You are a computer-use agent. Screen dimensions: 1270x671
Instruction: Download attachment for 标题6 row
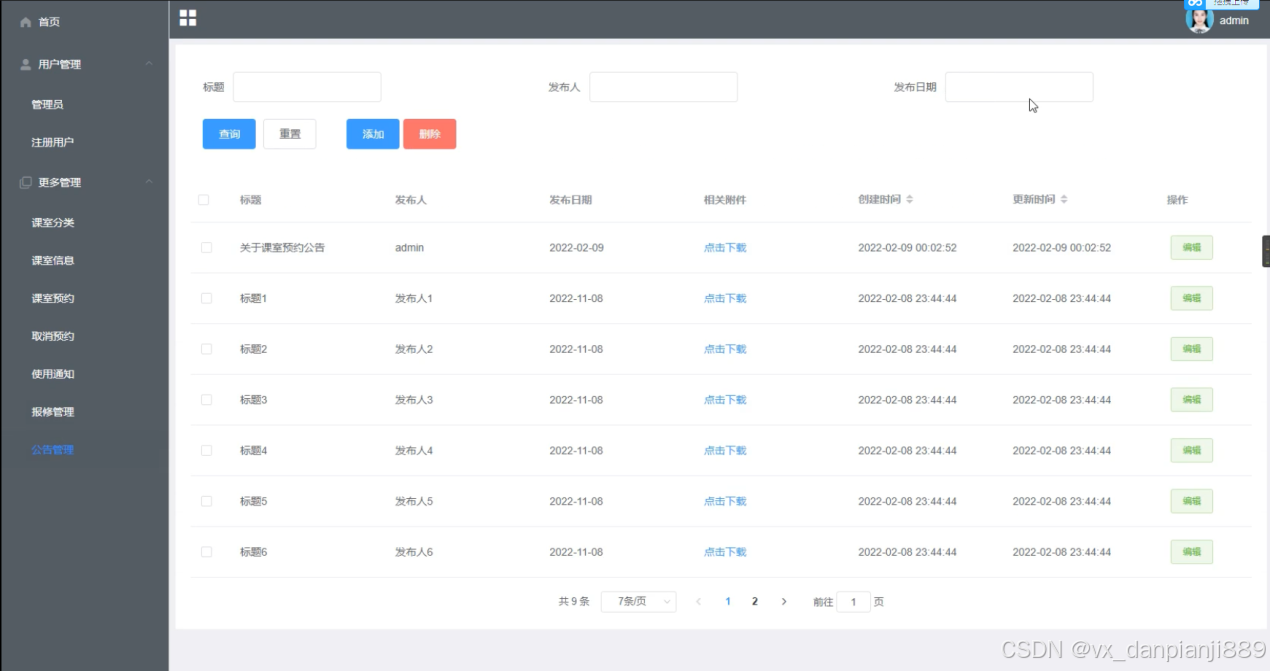725,551
